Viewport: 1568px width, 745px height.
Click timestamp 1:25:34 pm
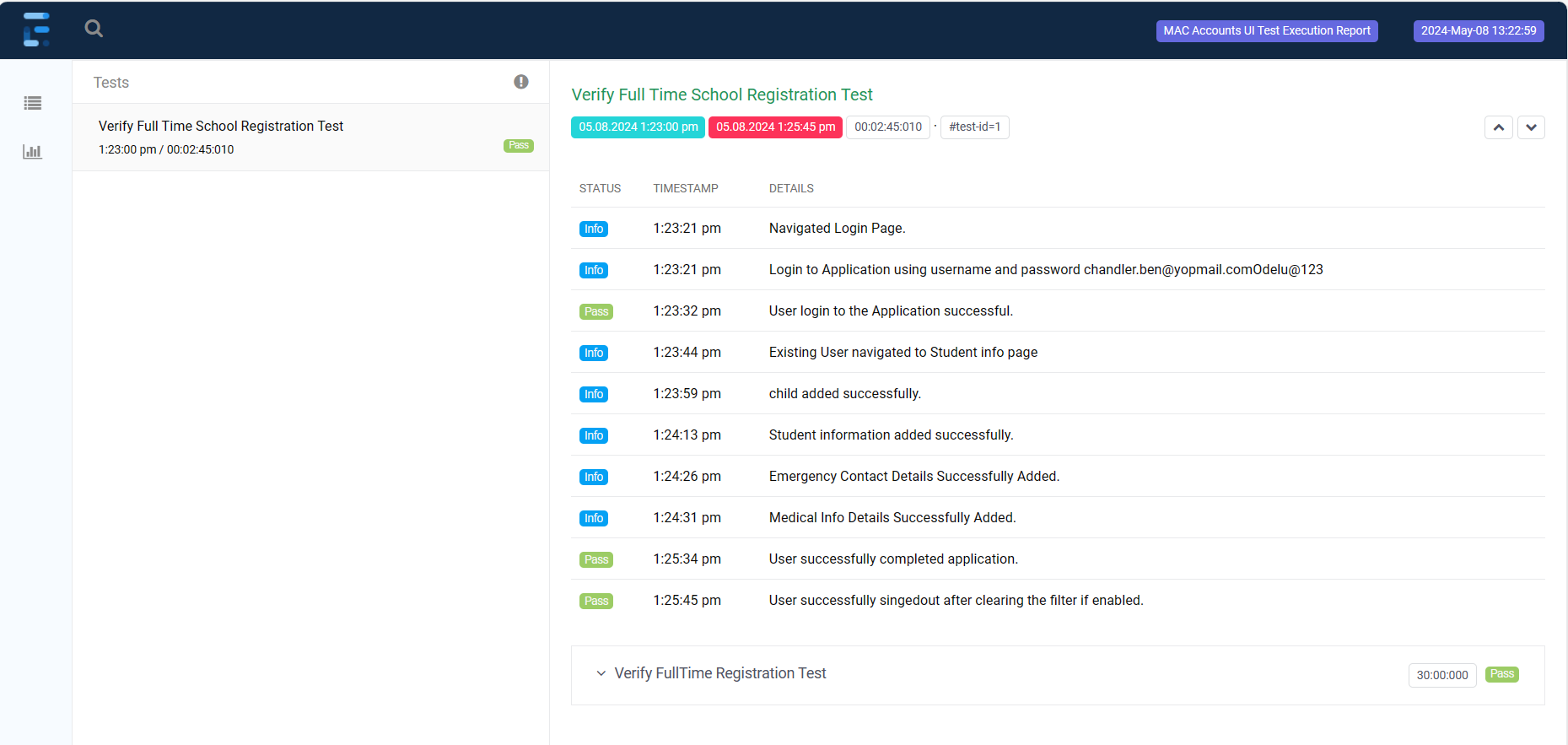click(x=687, y=559)
